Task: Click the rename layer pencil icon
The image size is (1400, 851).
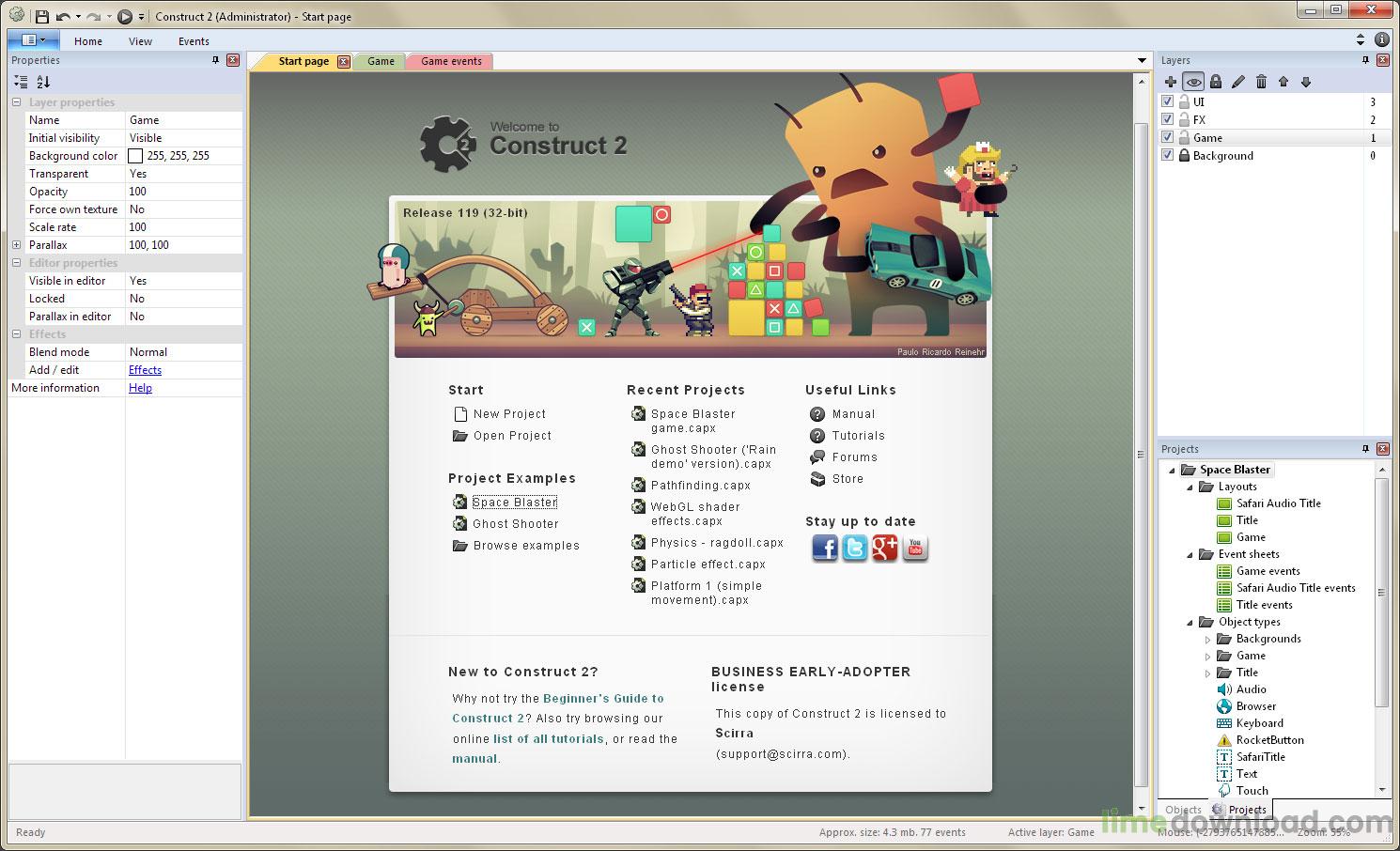Action: tap(1238, 82)
